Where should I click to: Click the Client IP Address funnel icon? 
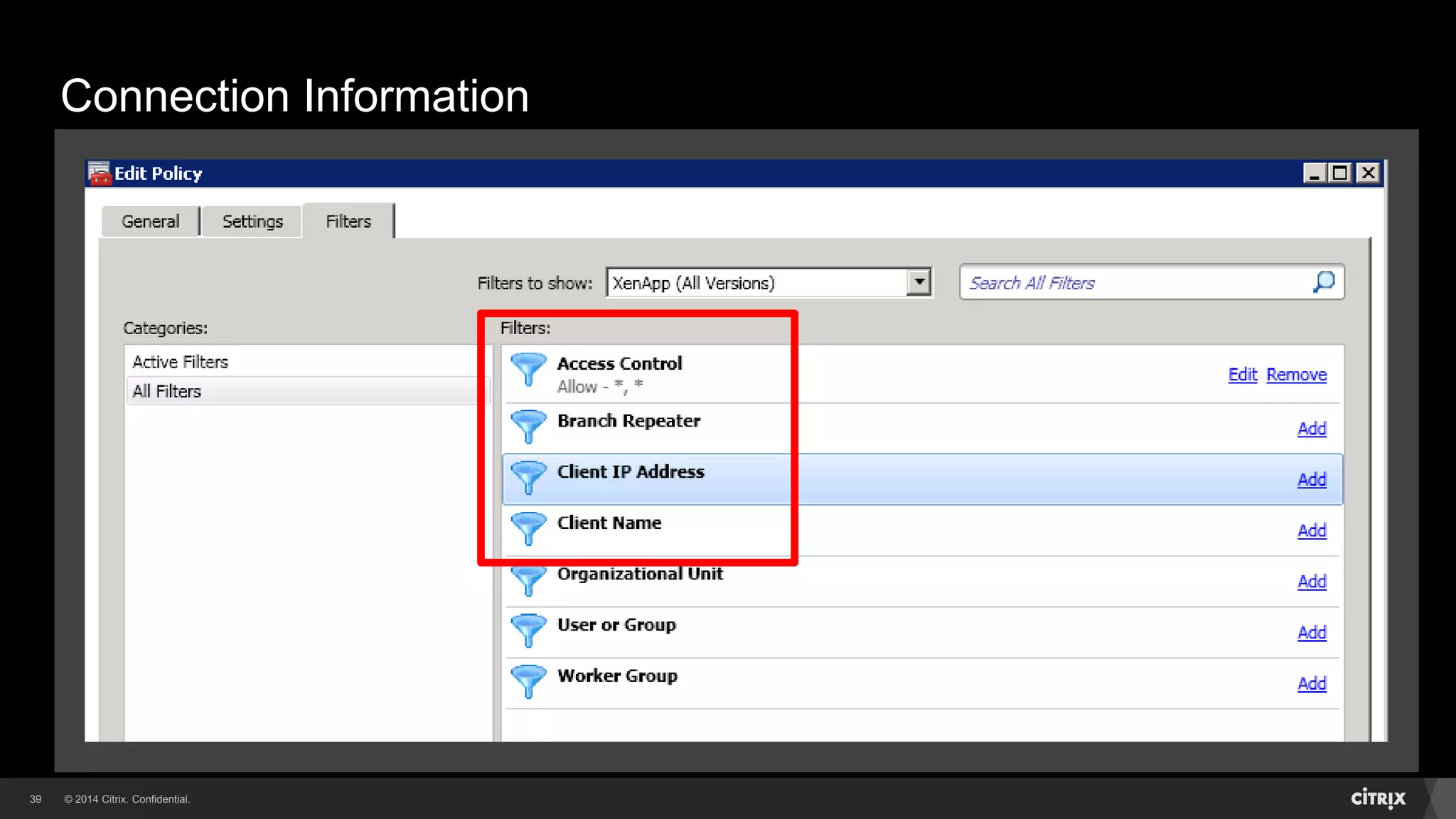pos(528,478)
